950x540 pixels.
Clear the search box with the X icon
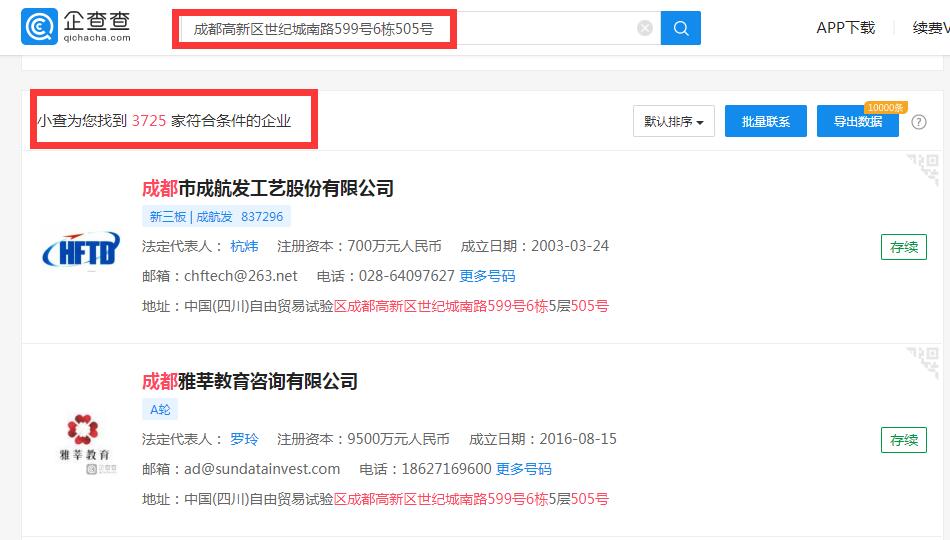(645, 28)
